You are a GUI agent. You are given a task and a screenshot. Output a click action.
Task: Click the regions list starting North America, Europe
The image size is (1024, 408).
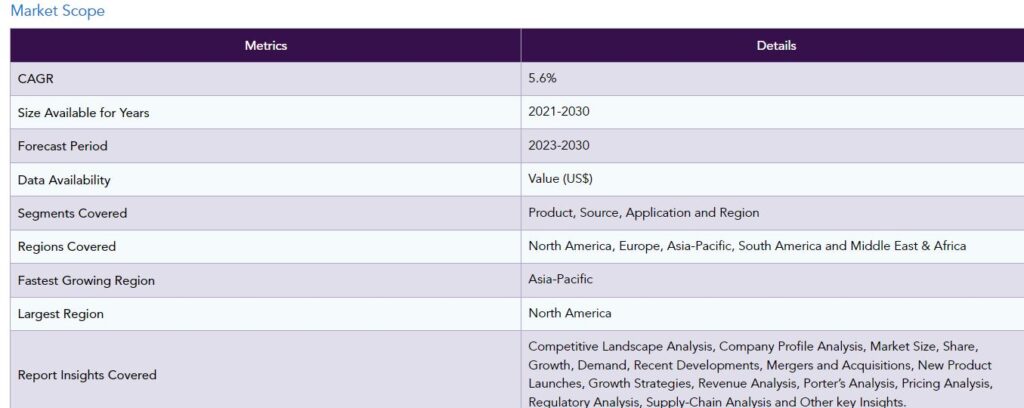coord(747,246)
